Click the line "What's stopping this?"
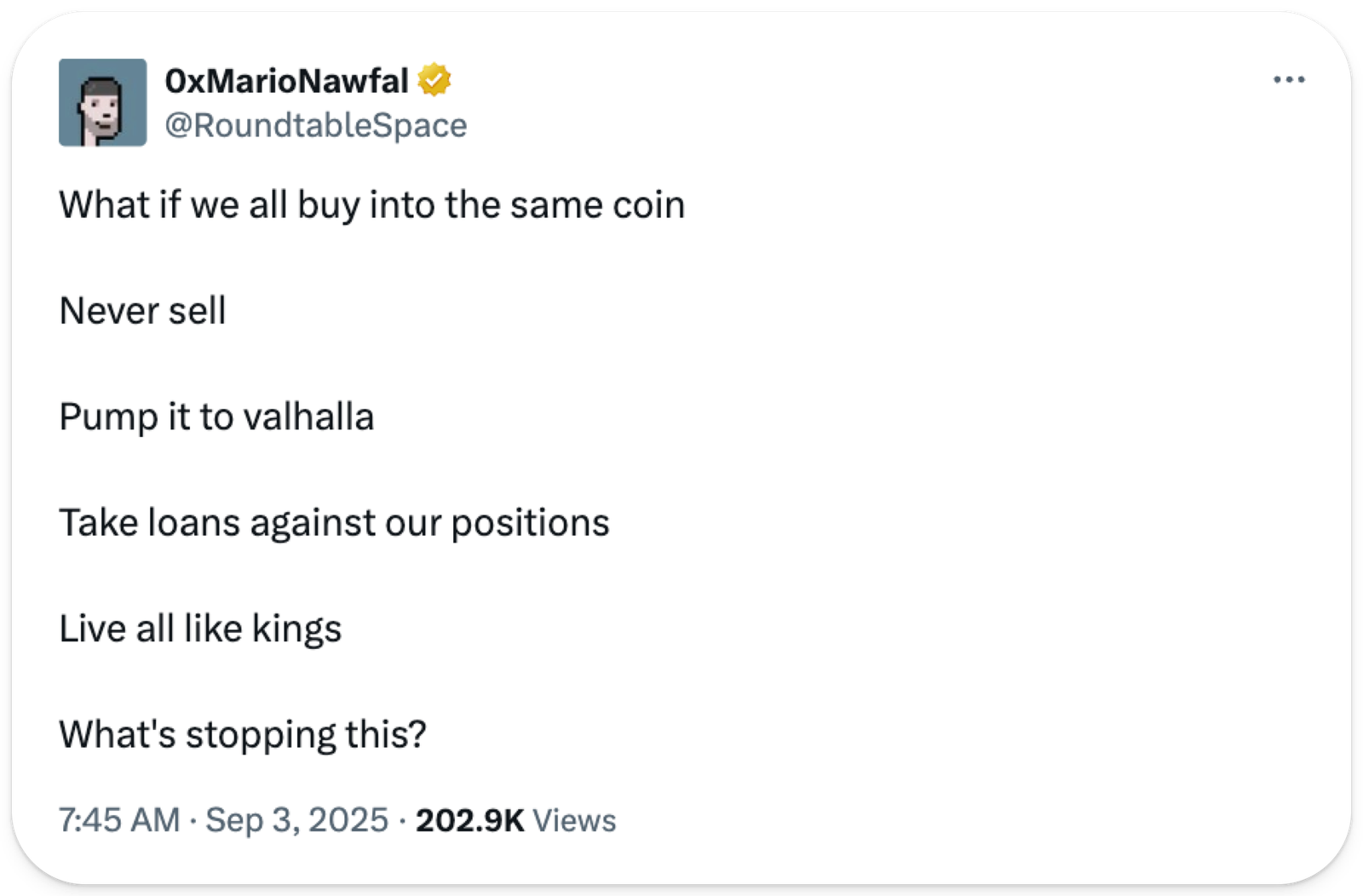Image resolution: width=1363 pixels, height=896 pixels. click(x=243, y=735)
